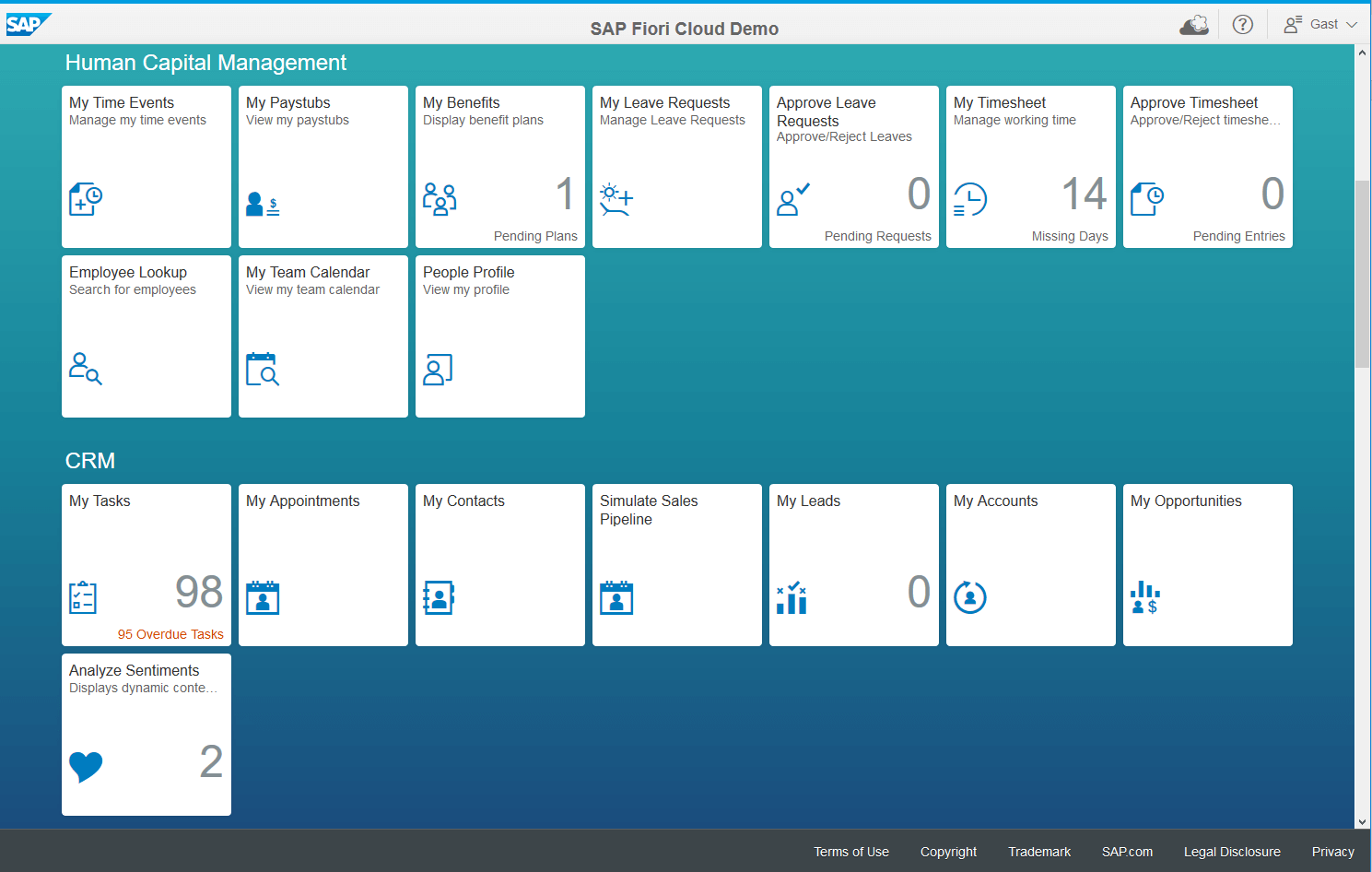1372x872 pixels.
Task: Click Analyze Sentiments heart icon
Action: [x=86, y=767]
